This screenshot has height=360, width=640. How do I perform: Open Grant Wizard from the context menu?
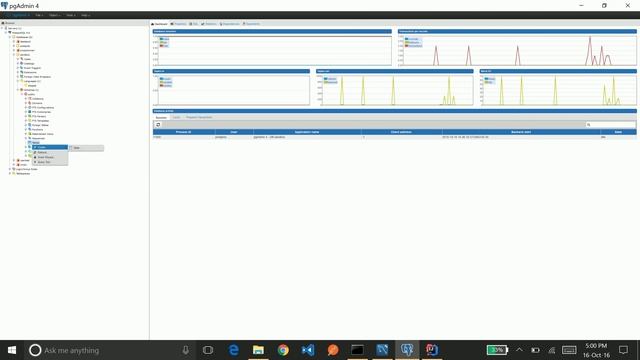50,157
